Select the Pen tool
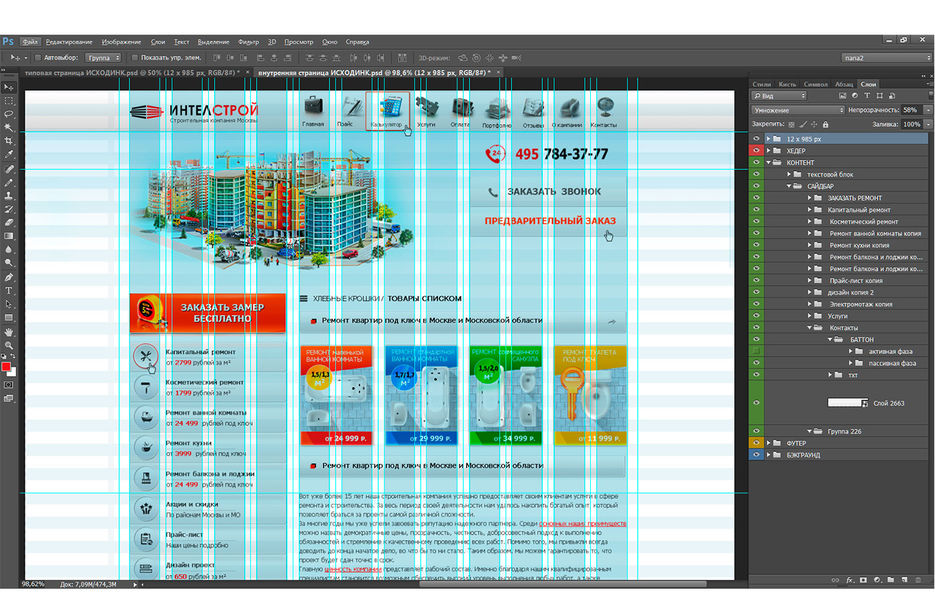Image resolution: width=935 pixels, height=604 pixels. (x=8, y=277)
